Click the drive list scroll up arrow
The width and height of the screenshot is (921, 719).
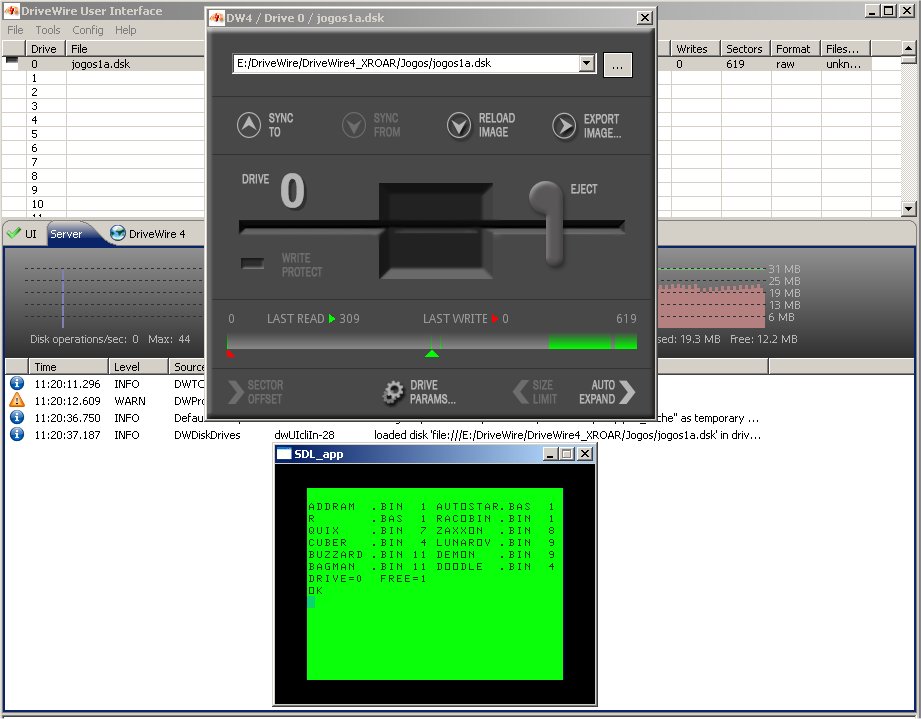point(908,48)
